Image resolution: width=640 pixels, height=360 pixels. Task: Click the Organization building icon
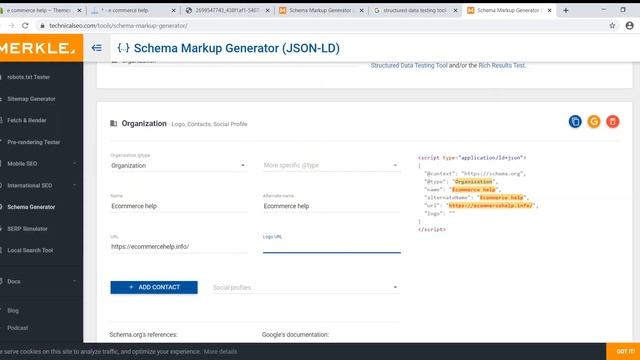point(113,123)
